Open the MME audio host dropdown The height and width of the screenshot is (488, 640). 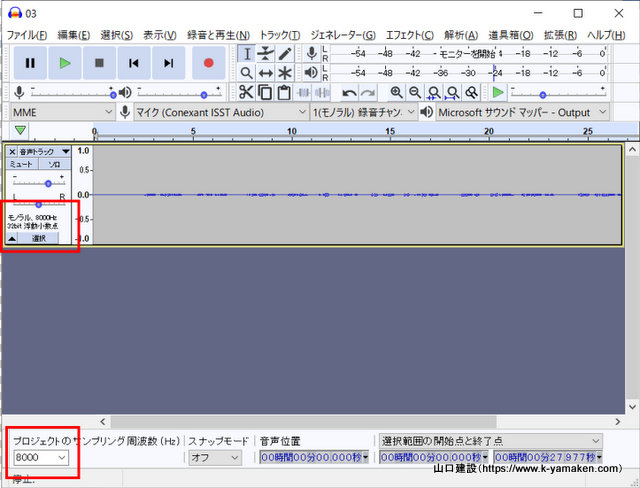click(x=62, y=112)
